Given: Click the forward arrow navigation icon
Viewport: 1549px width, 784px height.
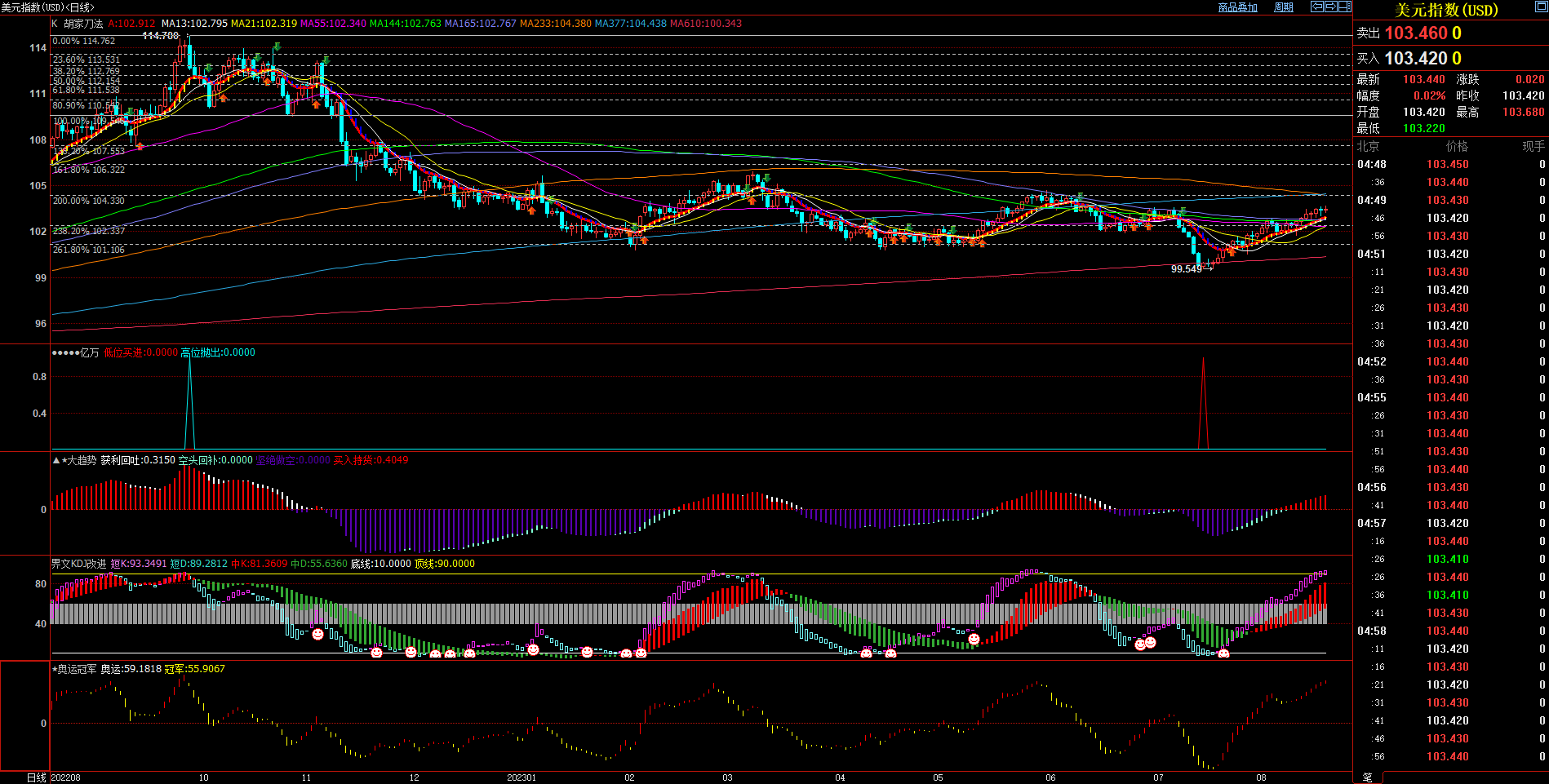Looking at the screenshot, I should [x=1330, y=7].
